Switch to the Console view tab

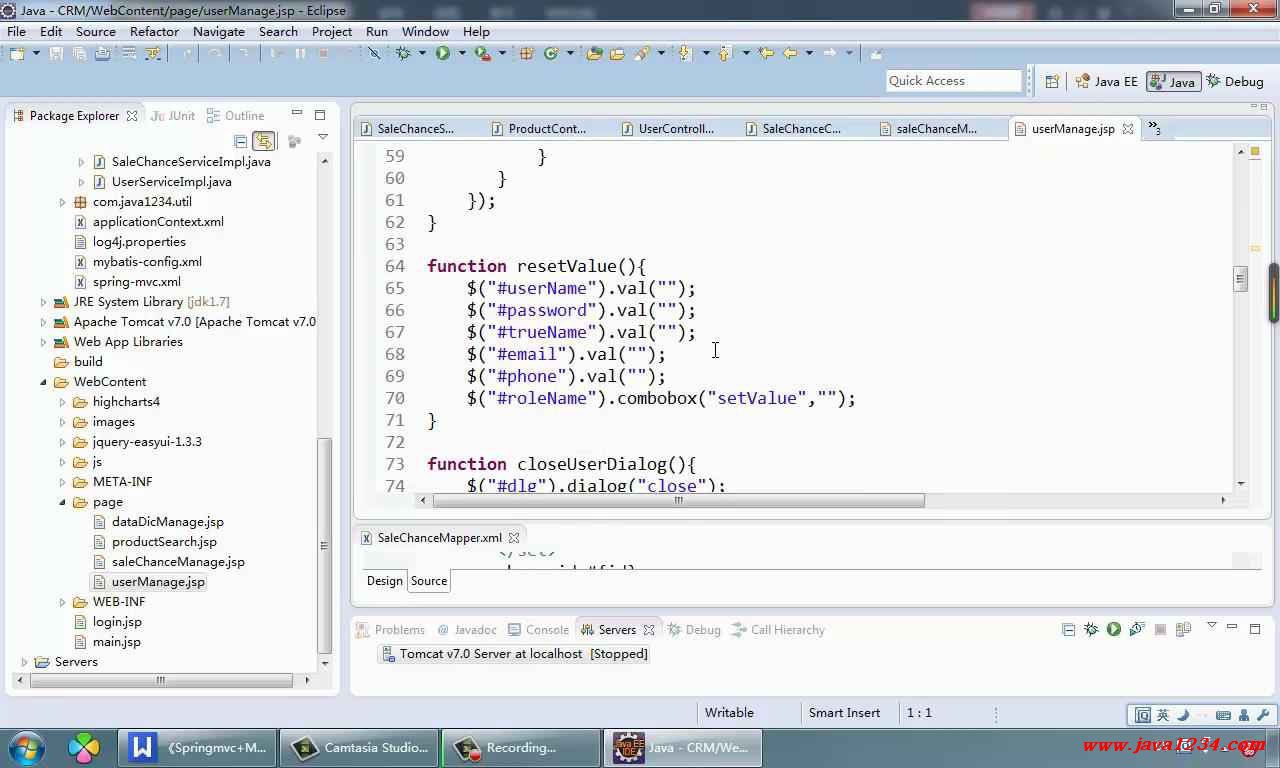538,629
